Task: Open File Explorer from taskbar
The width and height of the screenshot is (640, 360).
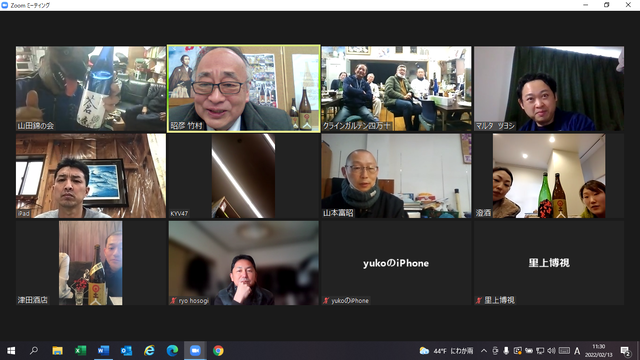Action: [57, 351]
